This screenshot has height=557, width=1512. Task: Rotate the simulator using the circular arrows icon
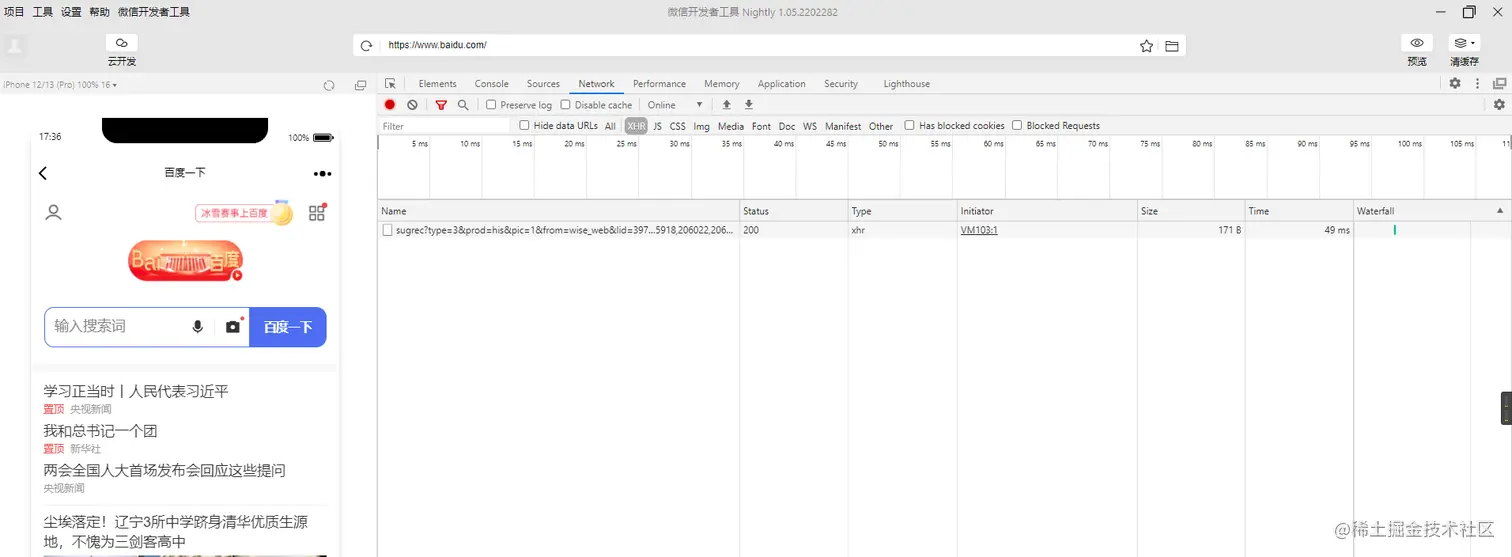pyautogui.click(x=329, y=85)
